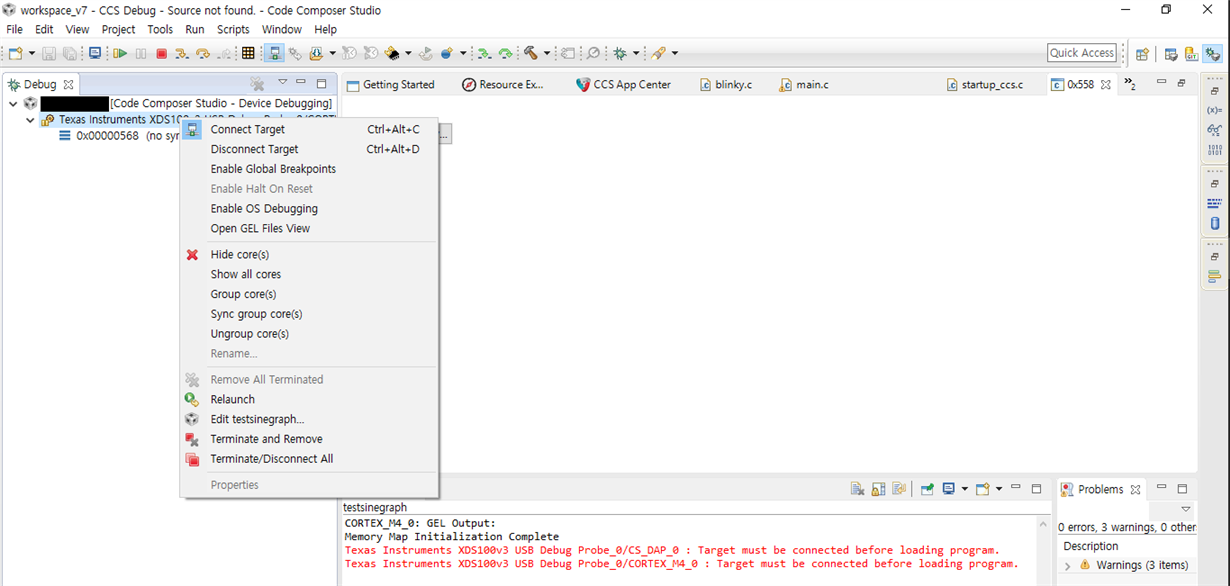
Task: Switch to the Git perspective icon
Action: [x=1191, y=54]
